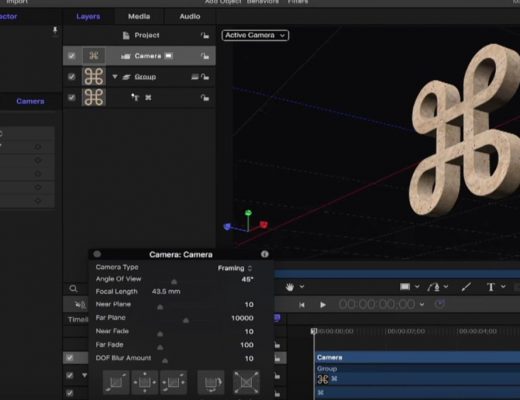
Task: Click the HUD scale arrows tool button
Action: (246, 382)
